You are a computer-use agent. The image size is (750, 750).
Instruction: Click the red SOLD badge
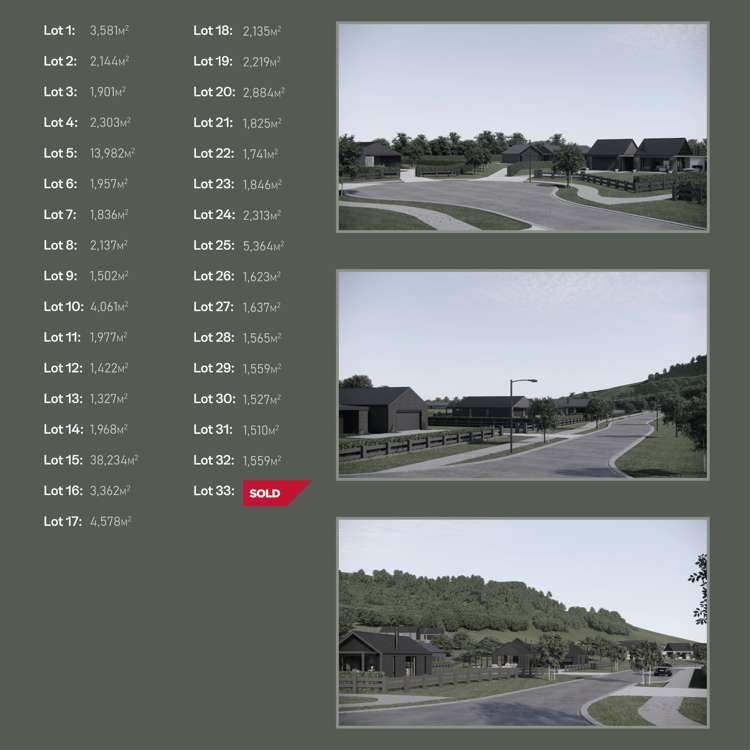click(x=273, y=492)
